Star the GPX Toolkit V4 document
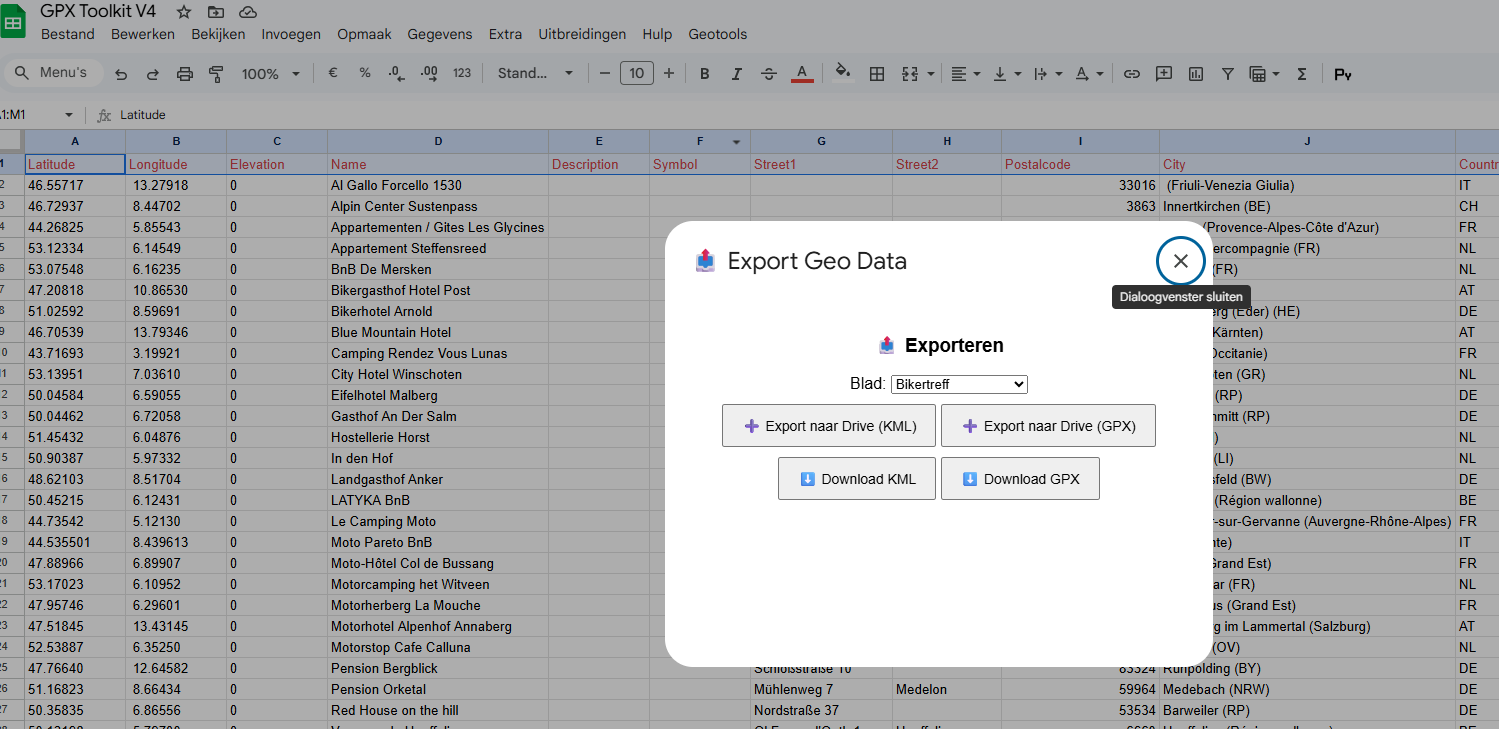The height and width of the screenshot is (729, 1499). [x=184, y=12]
